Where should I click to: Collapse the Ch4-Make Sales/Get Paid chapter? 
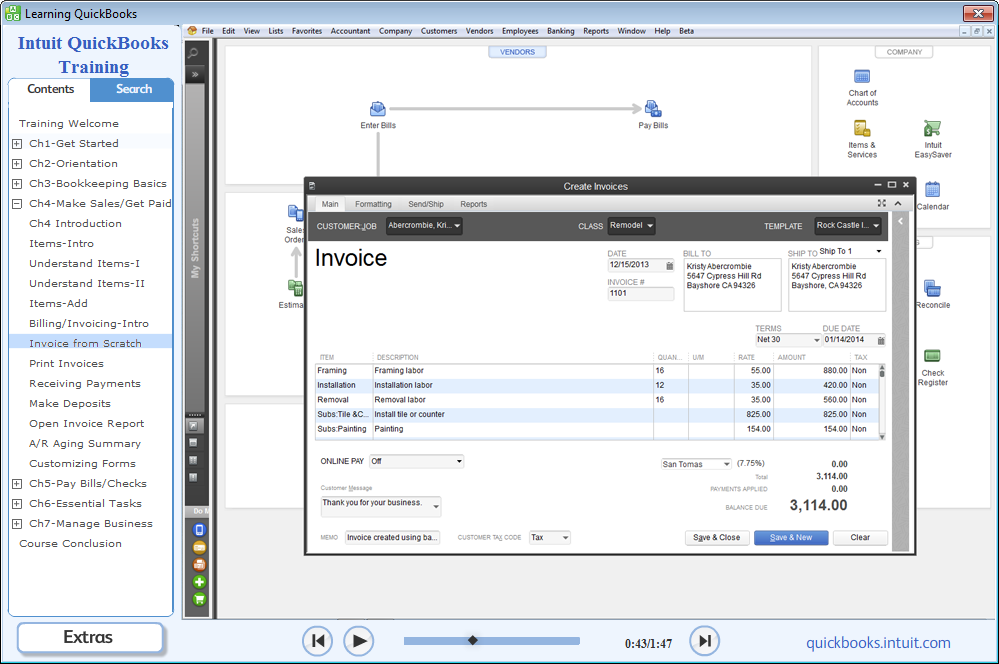click(x=17, y=204)
